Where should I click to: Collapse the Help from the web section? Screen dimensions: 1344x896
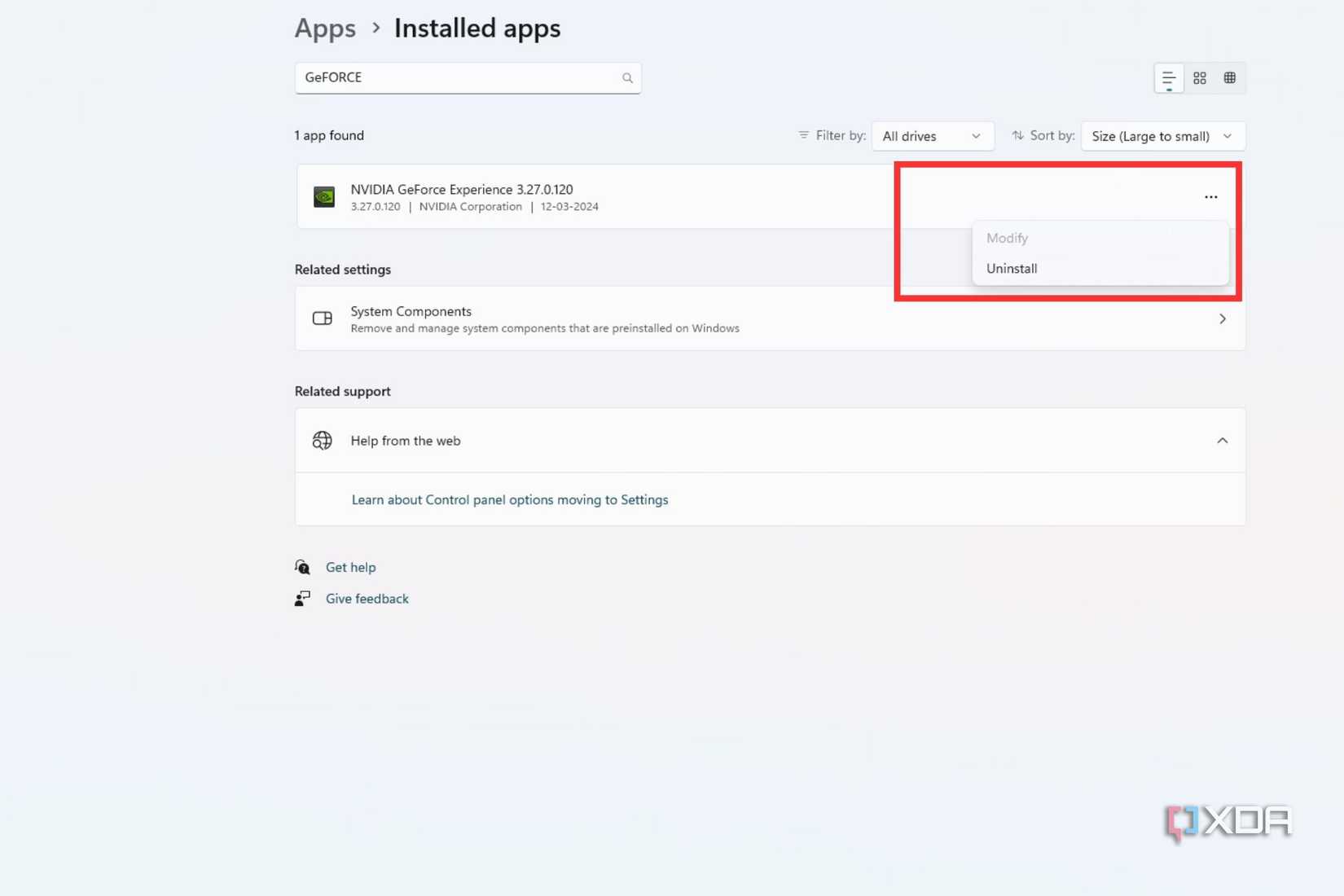coord(1222,440)
